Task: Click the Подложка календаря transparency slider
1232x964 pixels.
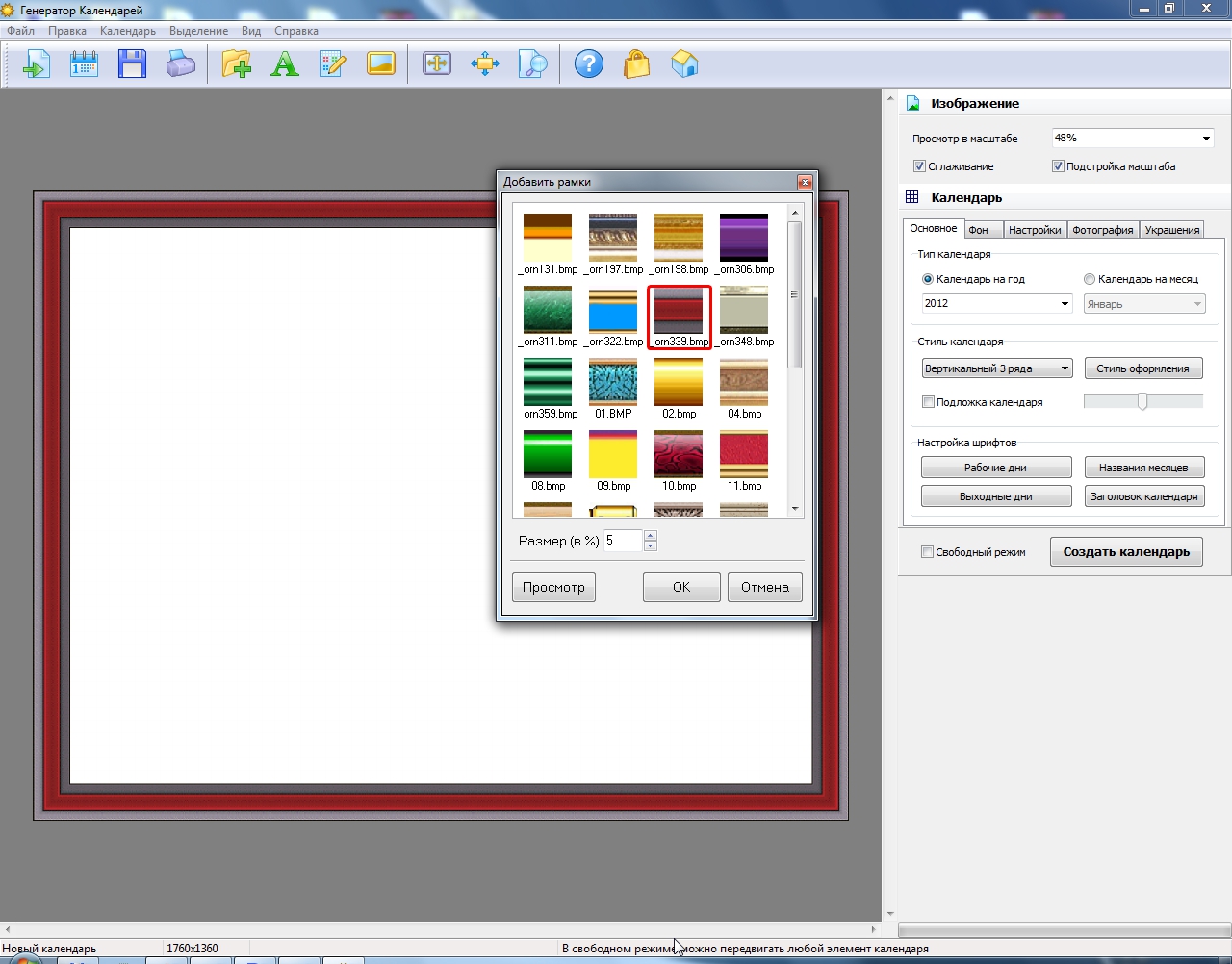Action: coord(1142,402)
